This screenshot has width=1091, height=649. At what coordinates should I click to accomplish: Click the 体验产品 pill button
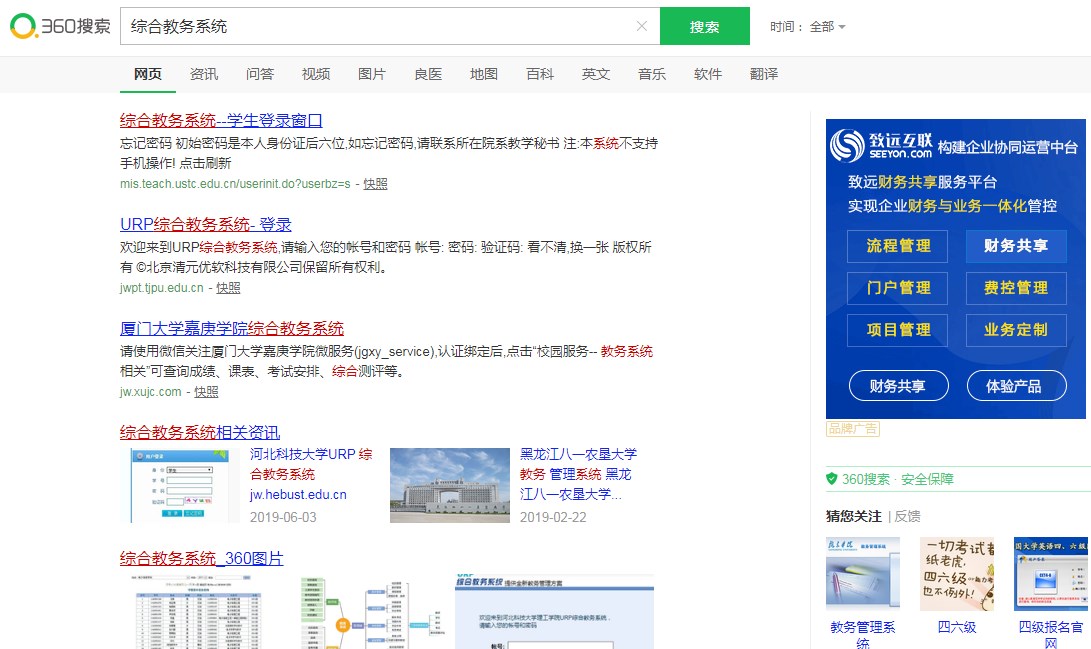pos(1017,386)
